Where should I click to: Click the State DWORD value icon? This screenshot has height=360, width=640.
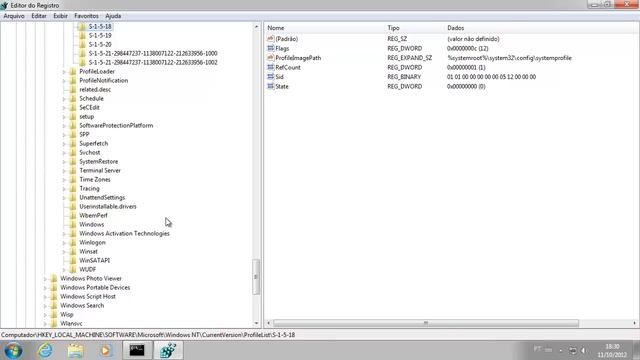point(270,87)
